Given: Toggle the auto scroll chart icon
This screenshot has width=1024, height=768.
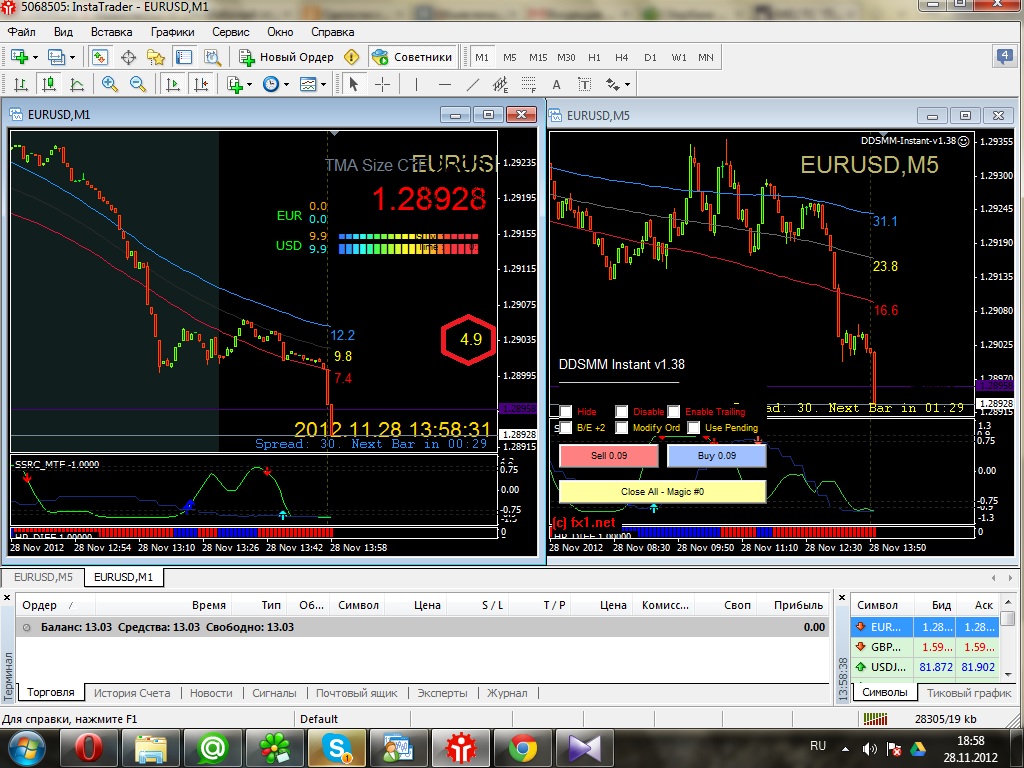Looking at the screenshot, I should click(x=172, y=84).
